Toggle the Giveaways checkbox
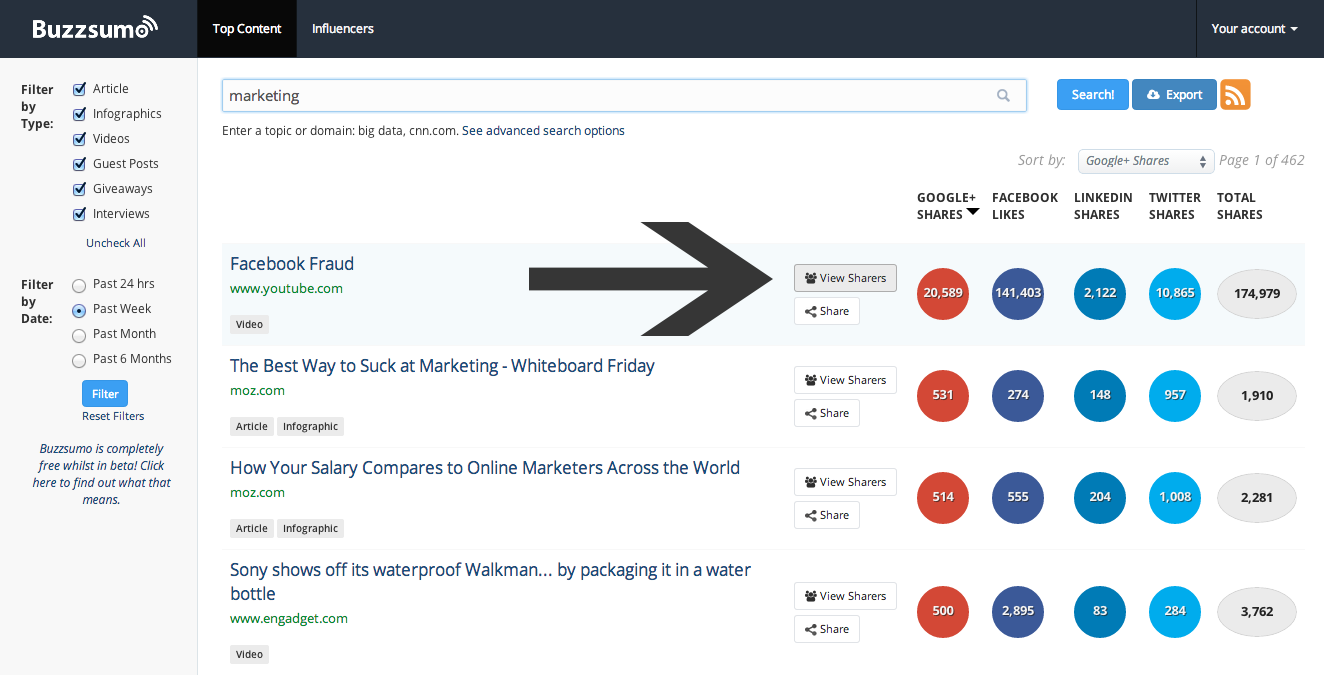 pos(80,189)
